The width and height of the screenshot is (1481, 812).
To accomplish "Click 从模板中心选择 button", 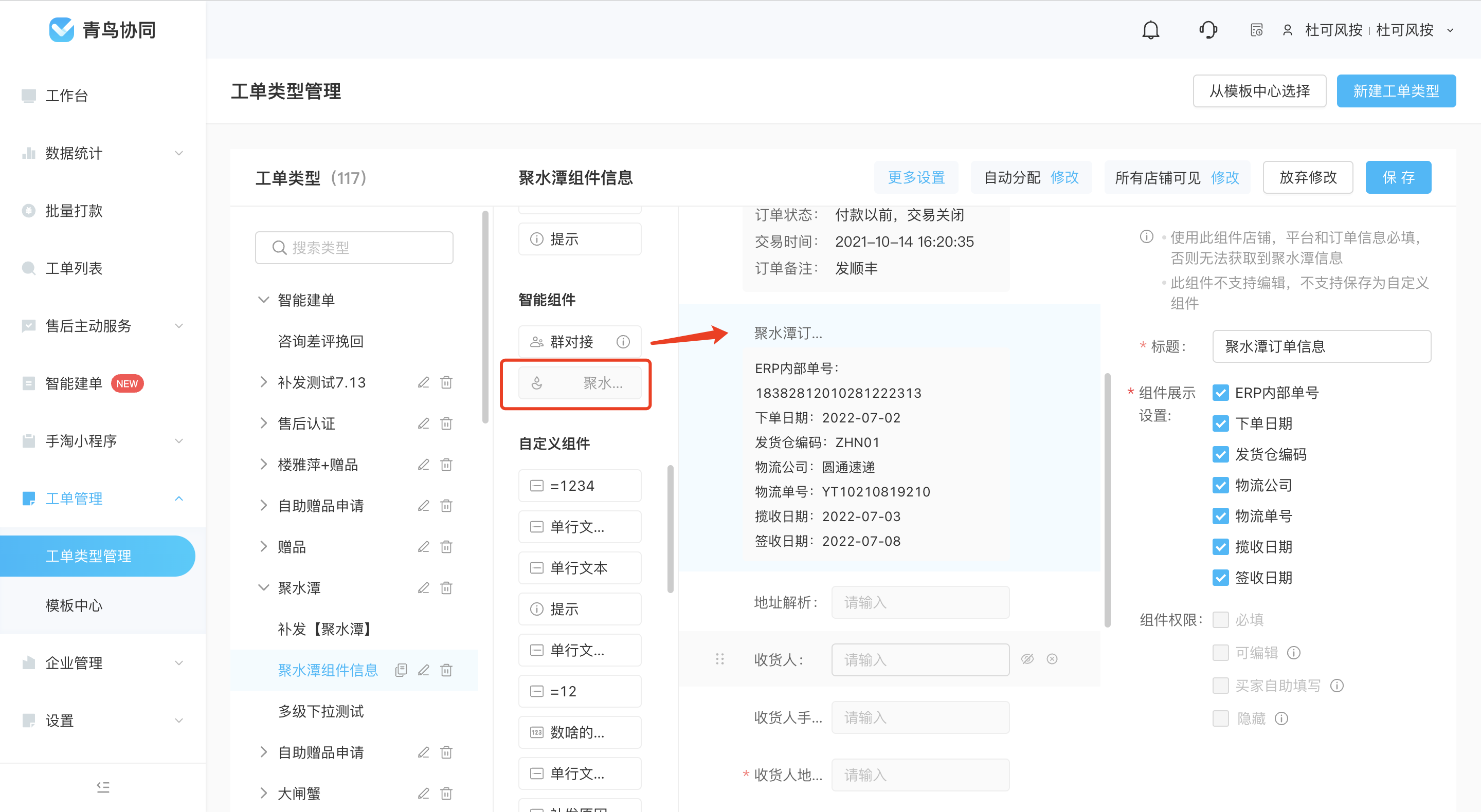I will click(1260, 91).
